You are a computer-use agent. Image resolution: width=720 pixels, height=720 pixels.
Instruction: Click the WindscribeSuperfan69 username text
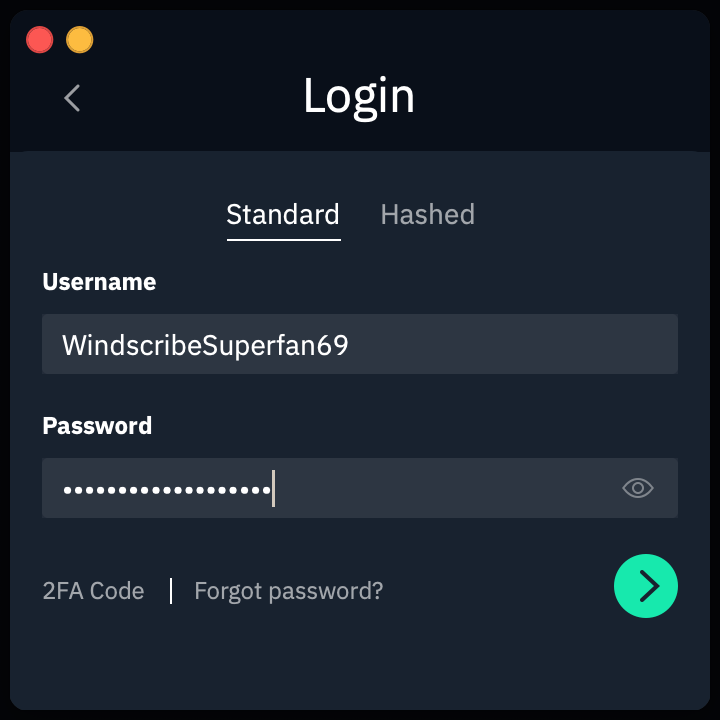(x=205, y=345)
